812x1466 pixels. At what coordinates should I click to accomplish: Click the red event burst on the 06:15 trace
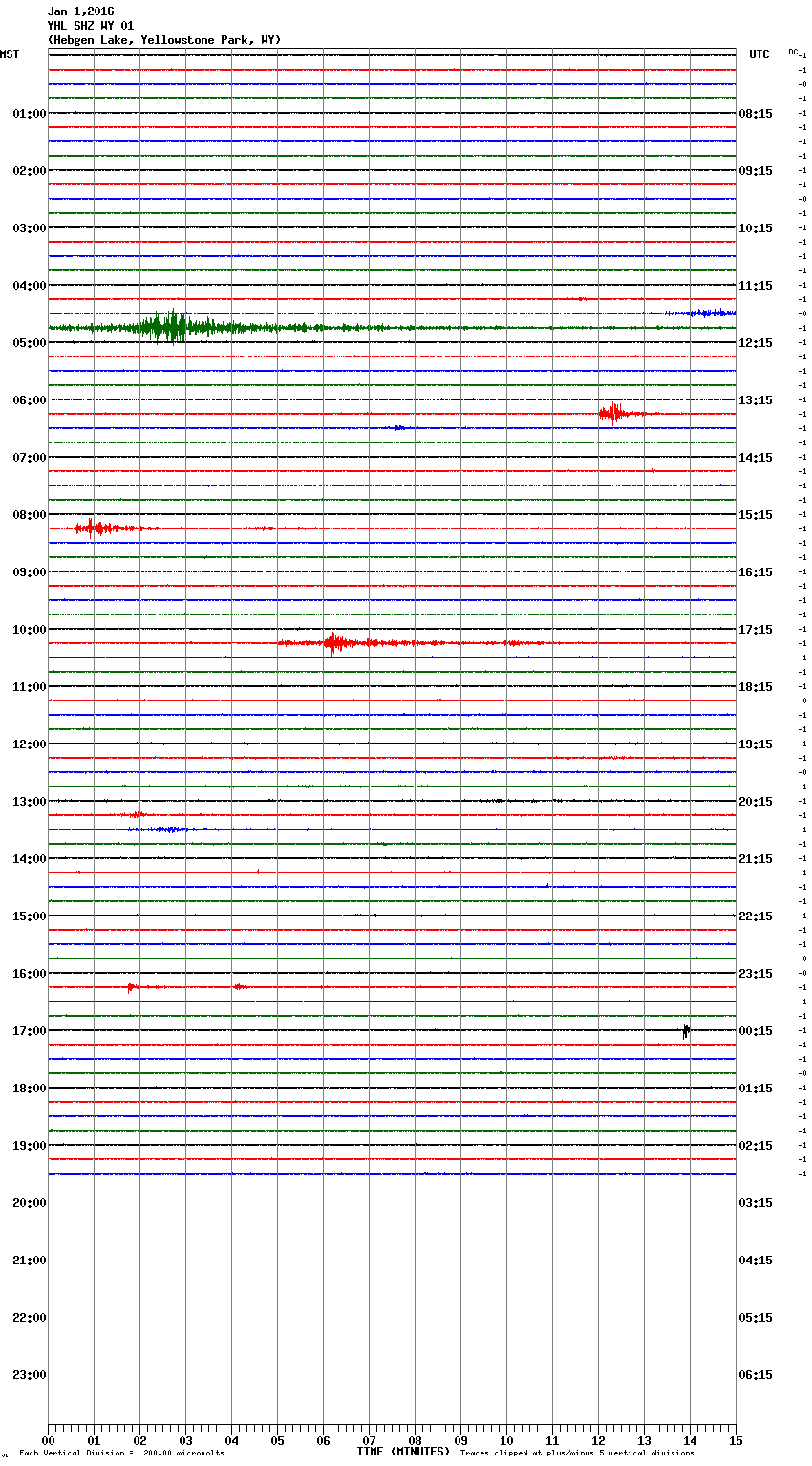pyautogui.click(x=614, y=414)
